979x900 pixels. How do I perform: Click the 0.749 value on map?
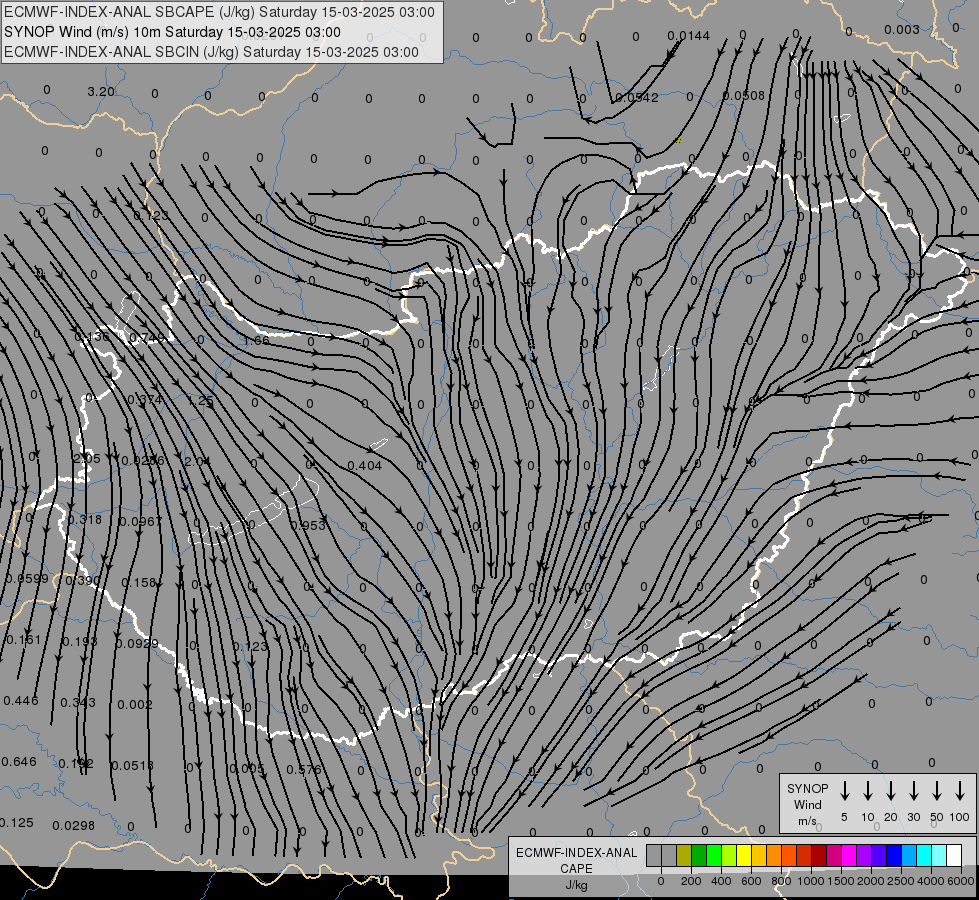click(x=147, y=338)
